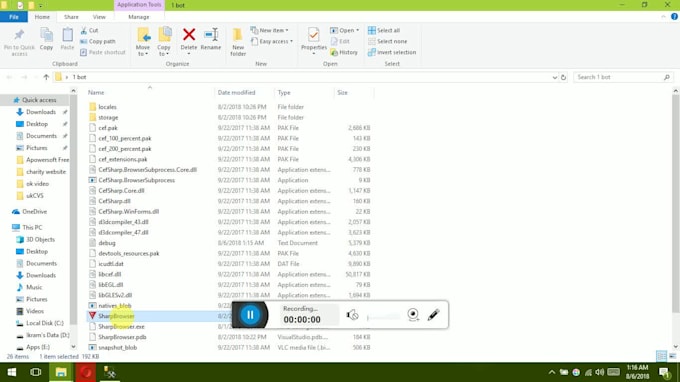Click the red Delete icon
Image resolution: width=680 pixels, height=382 pixels.
click(189, 34)
